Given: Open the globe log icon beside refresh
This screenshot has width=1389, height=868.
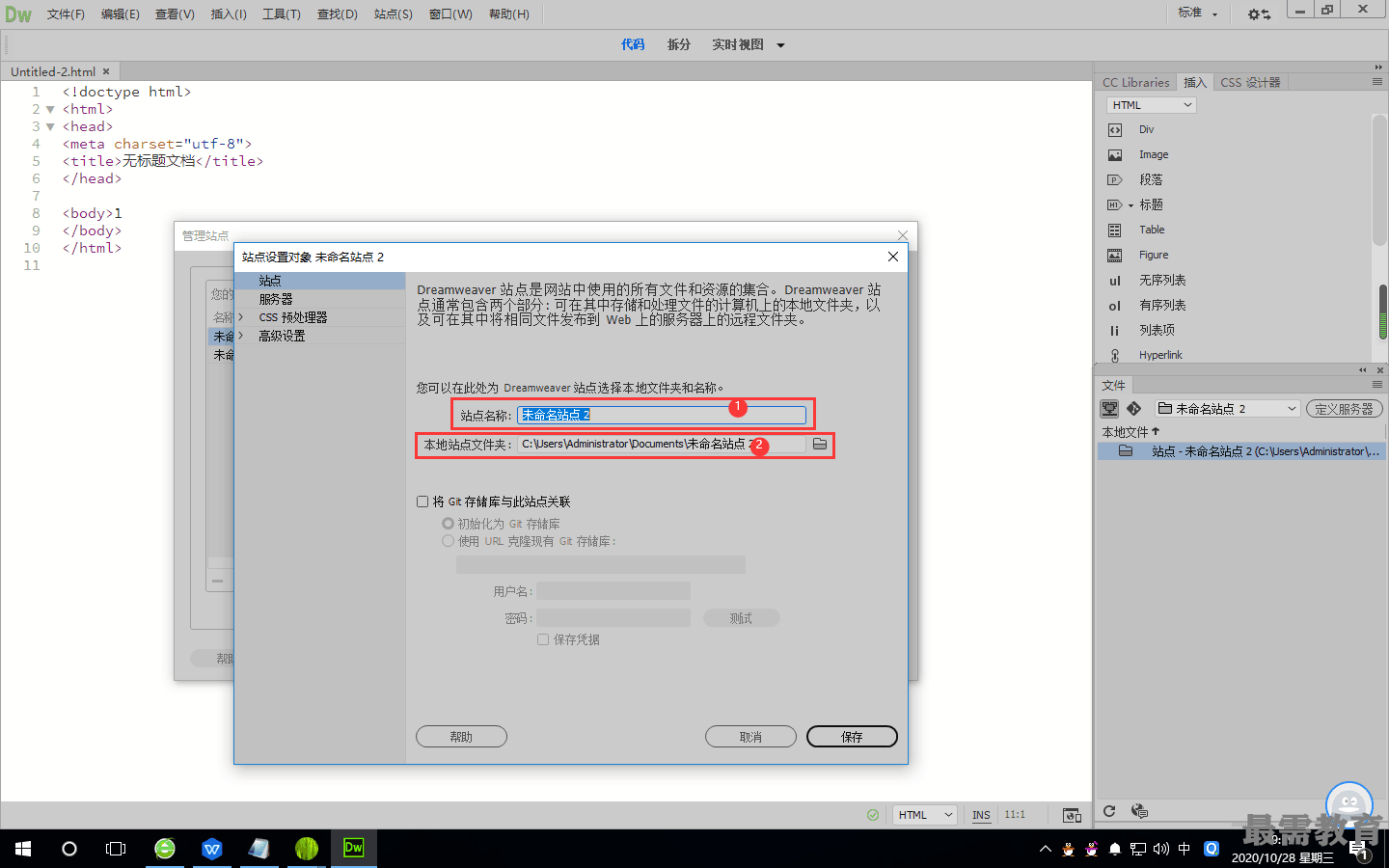Looking at the screenshot, I should click(x=1139, y=811).
